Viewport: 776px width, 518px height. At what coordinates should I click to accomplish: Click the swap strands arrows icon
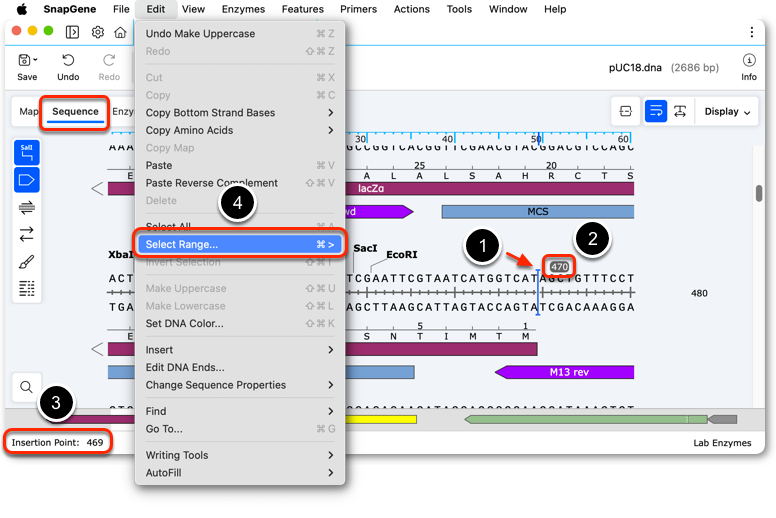[x=27, y=234]
